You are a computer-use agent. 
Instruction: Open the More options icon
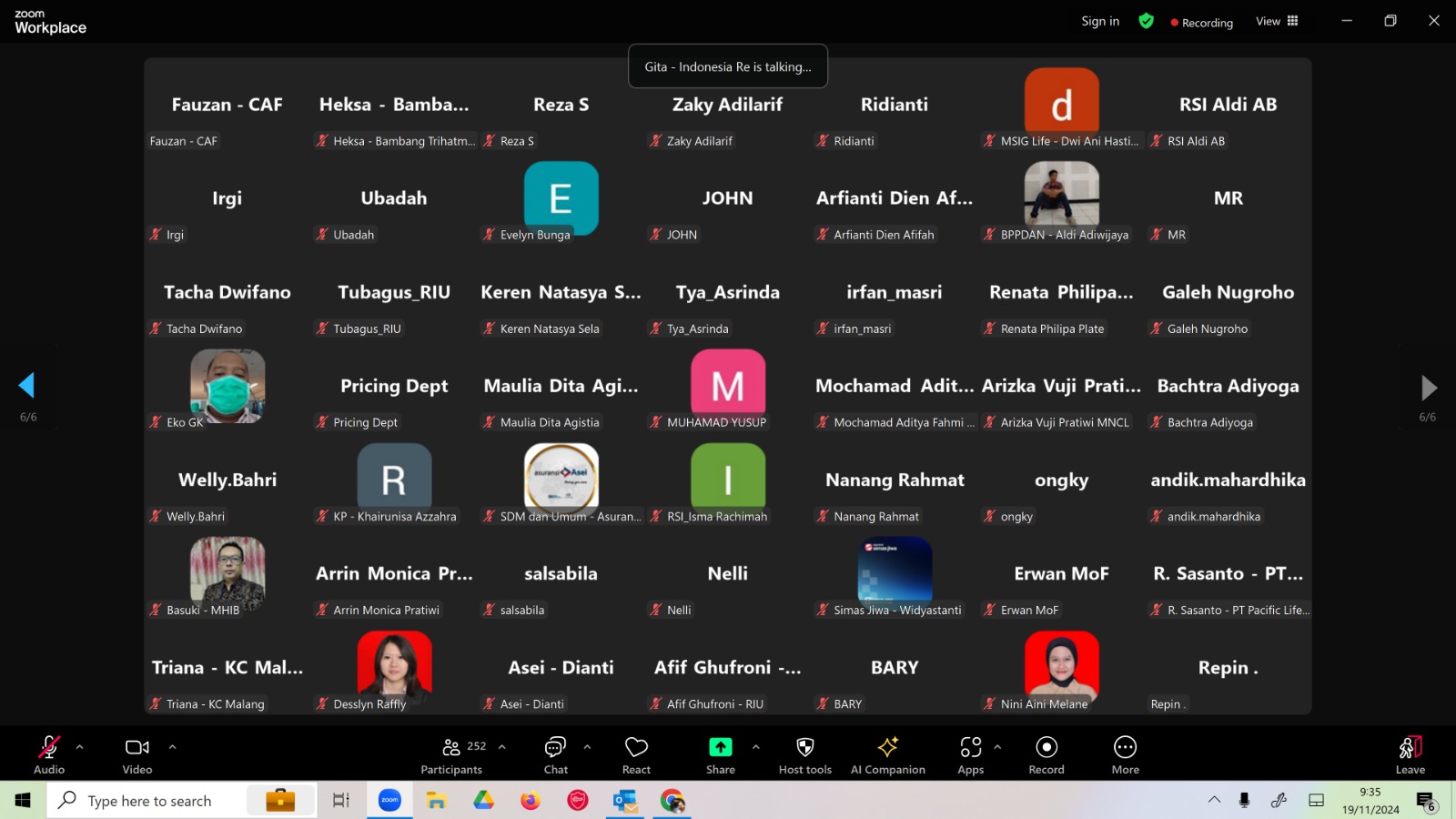tap(1125, 755)
